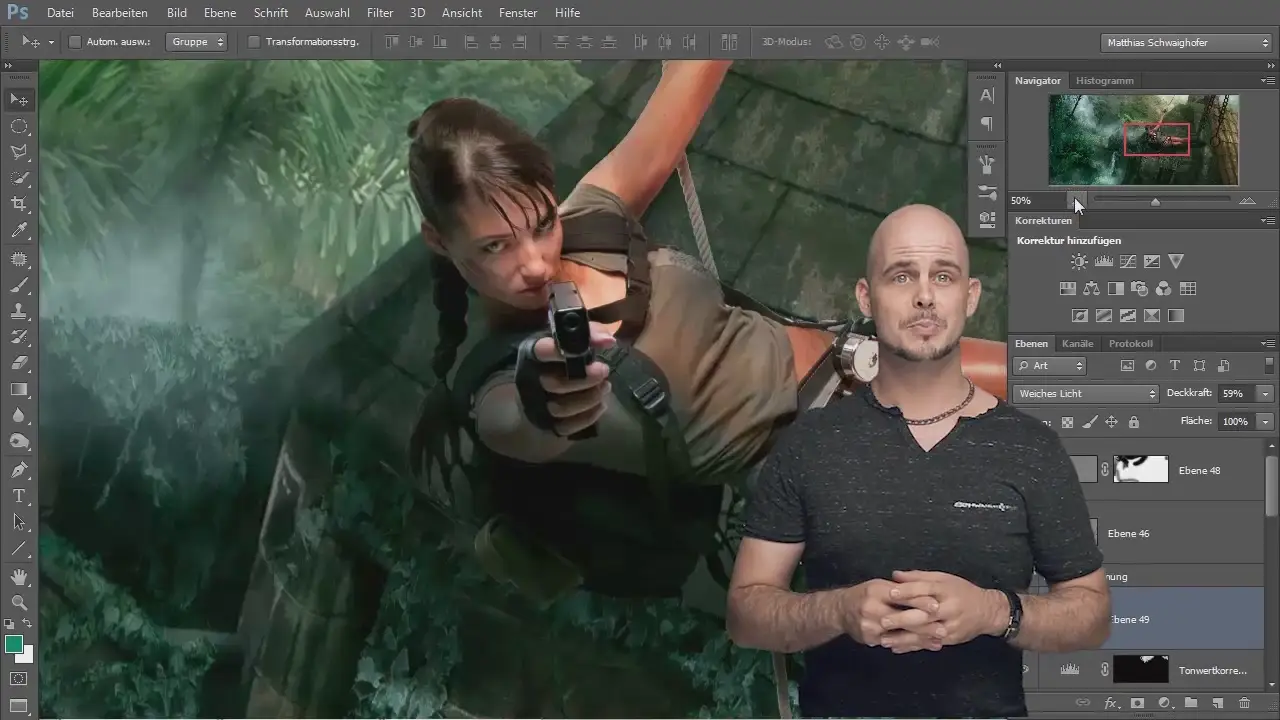
Task: Open the tool preset picker arrow
Action: 51,42
